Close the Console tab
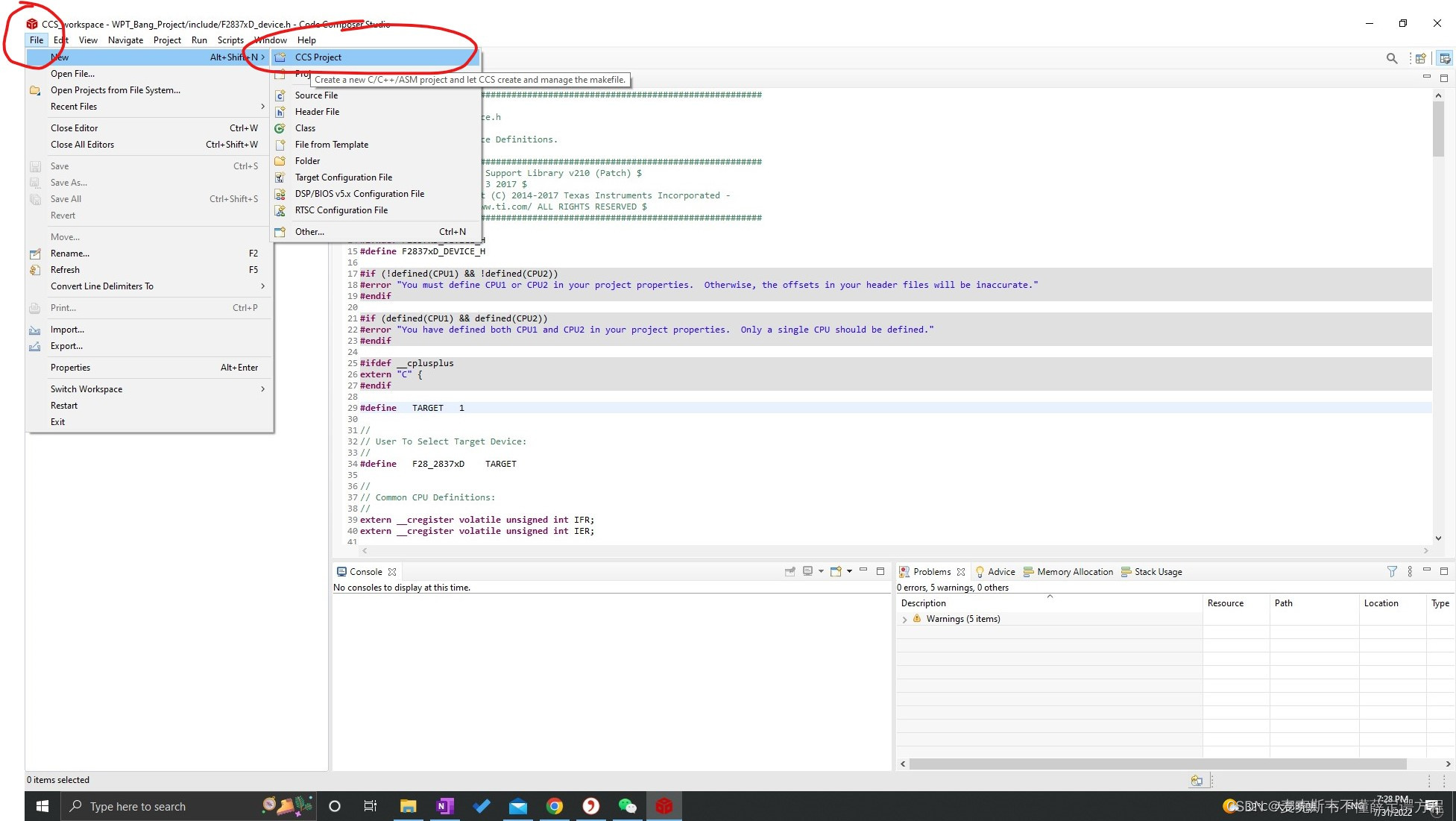Image resolution: width=1456 pixels, height=821 pixels. (x=392, y=572)
